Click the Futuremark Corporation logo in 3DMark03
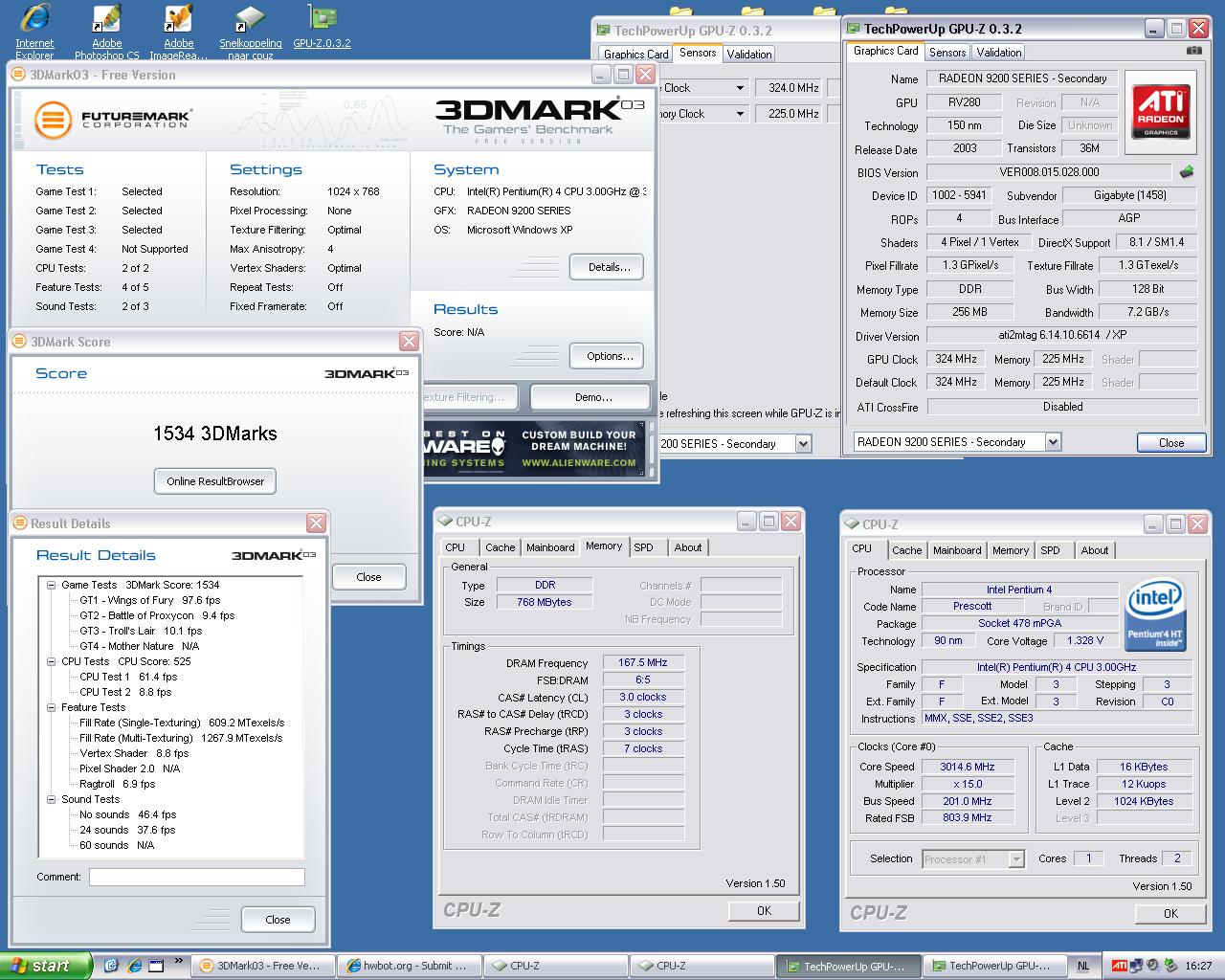This screenshot has width=1225, height=980. [114, 121]
